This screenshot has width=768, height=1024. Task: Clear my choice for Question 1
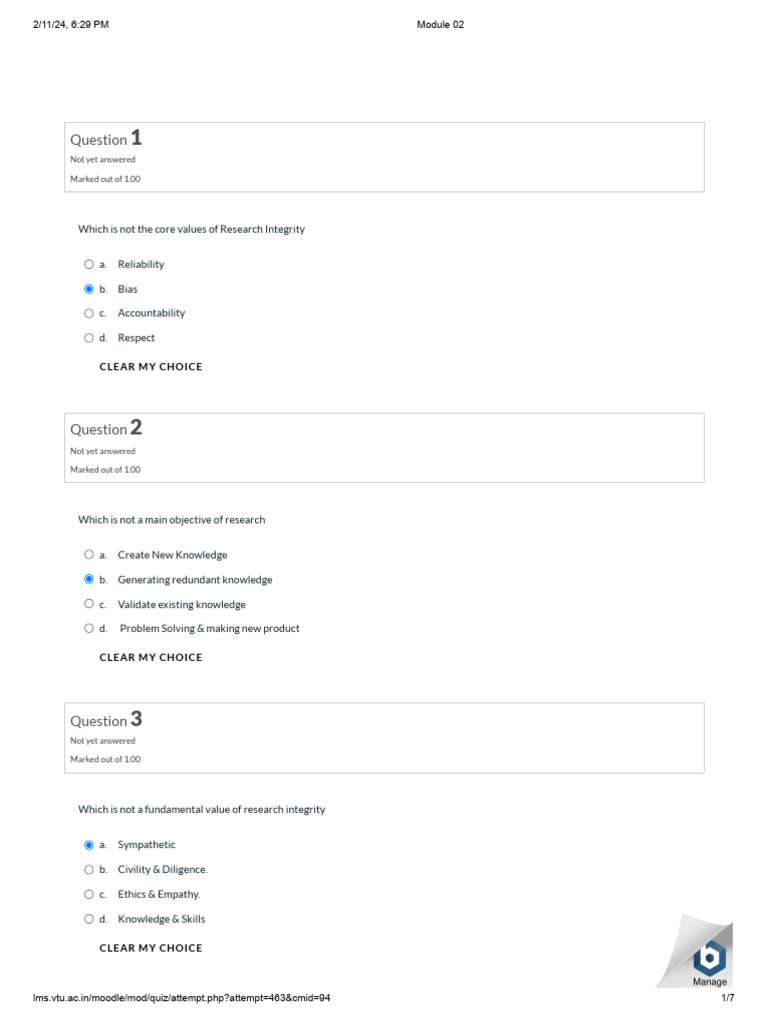pos(151,367)
